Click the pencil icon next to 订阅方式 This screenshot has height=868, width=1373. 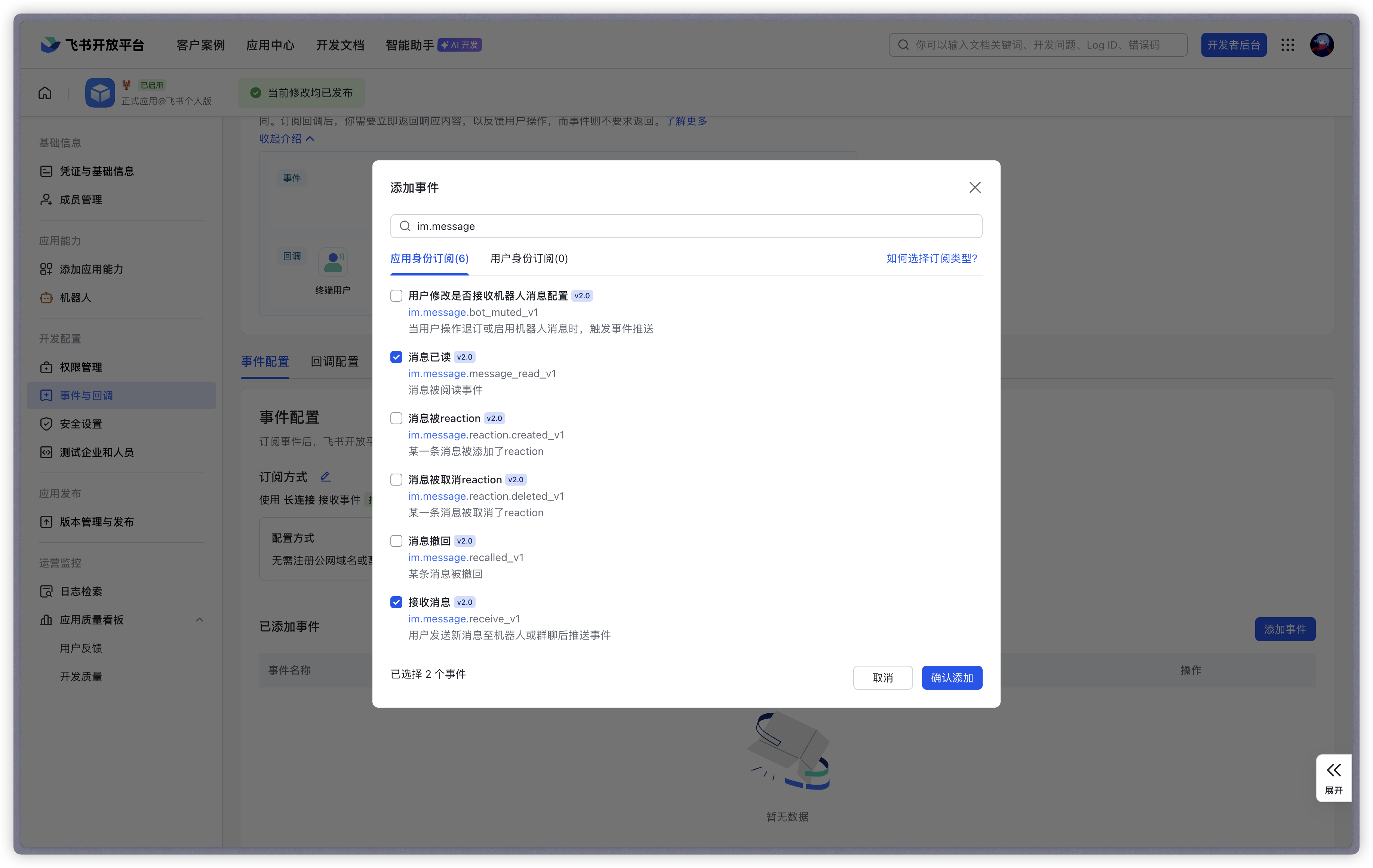(326, 477)
